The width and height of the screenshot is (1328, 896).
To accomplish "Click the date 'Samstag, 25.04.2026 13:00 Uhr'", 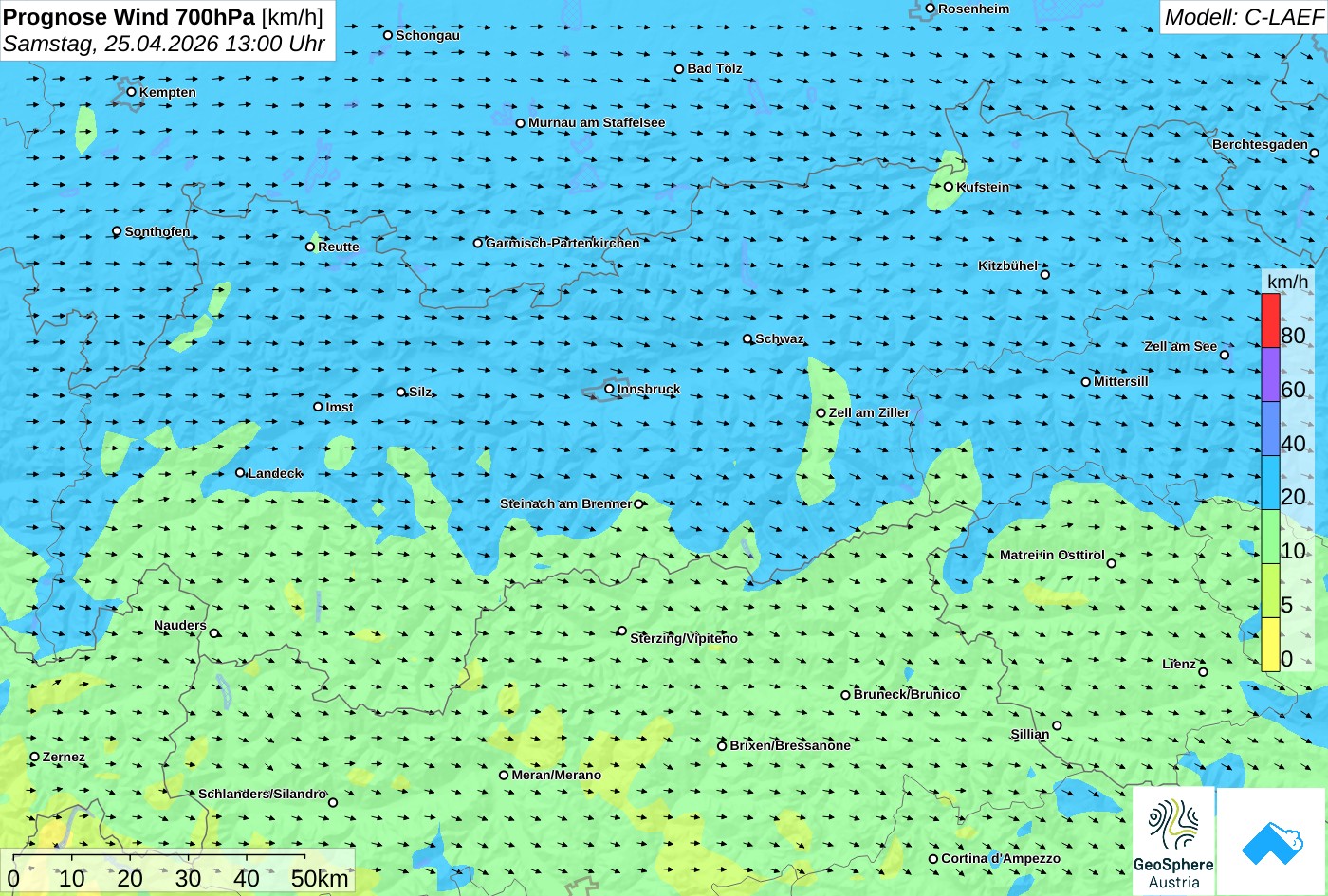I will point(164,44).
